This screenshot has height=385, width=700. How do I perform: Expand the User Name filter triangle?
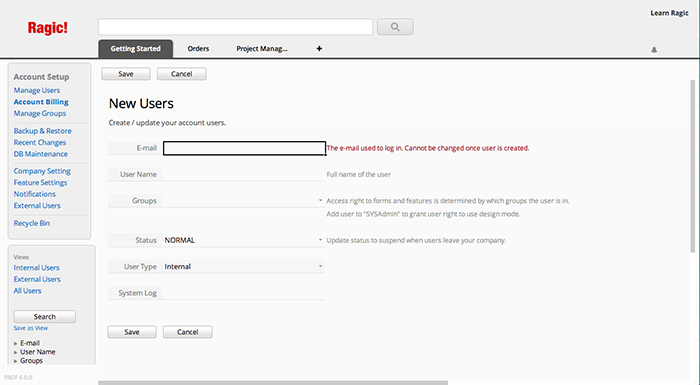(16, 352)
